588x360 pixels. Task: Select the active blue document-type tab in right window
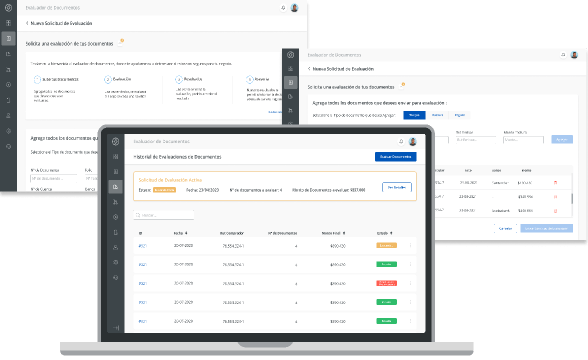(x=414, y=115)
